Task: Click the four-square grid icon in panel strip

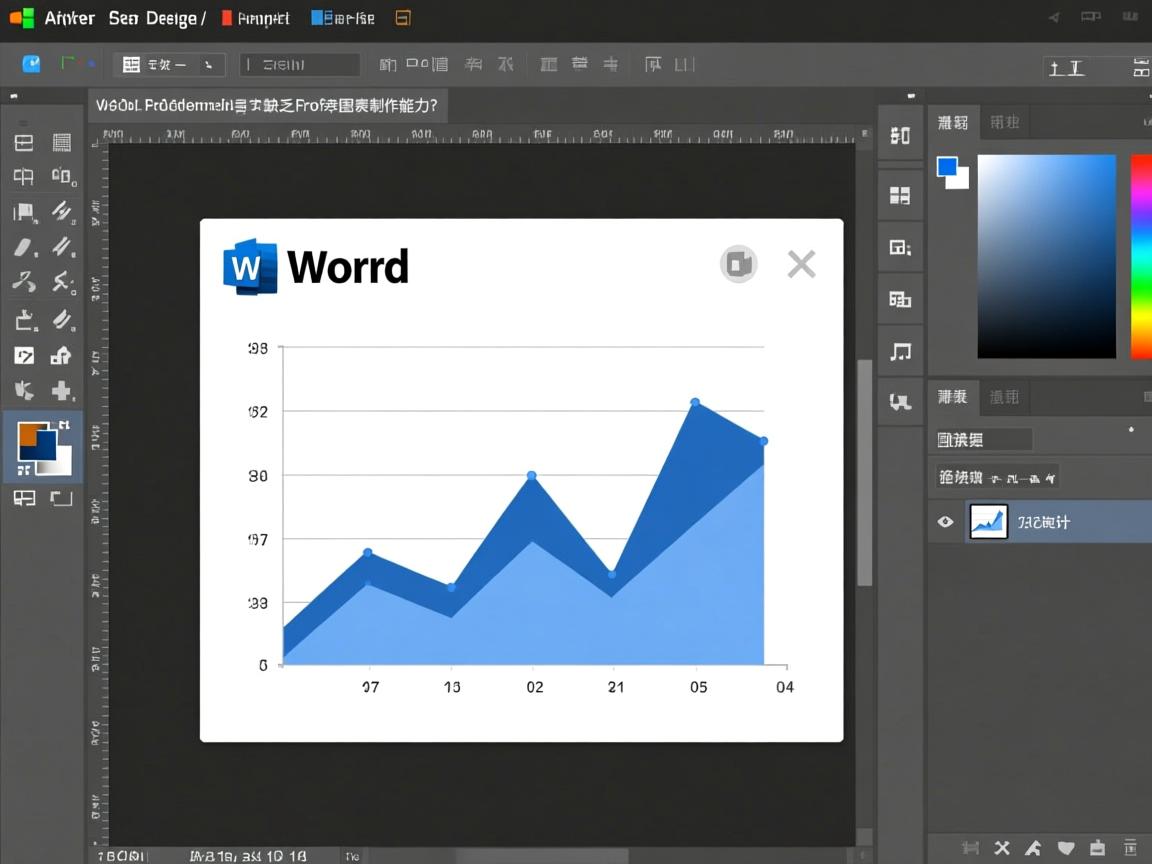Action: 900,196
